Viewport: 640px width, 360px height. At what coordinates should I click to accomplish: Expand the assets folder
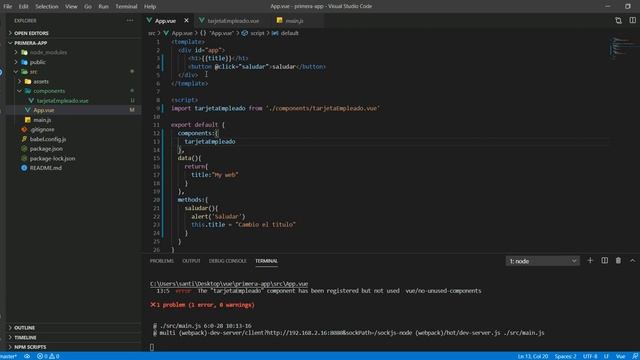coord(41,81)
